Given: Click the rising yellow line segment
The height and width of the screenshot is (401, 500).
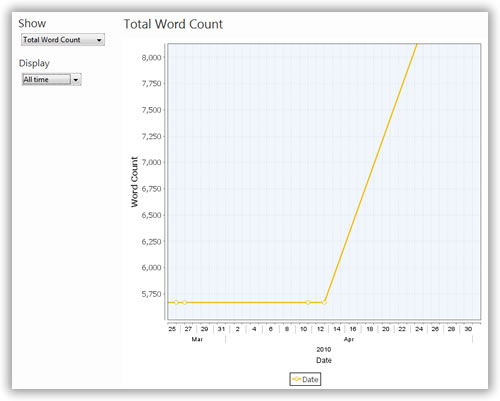Looking at the screenshot, I should pos(371,173).
